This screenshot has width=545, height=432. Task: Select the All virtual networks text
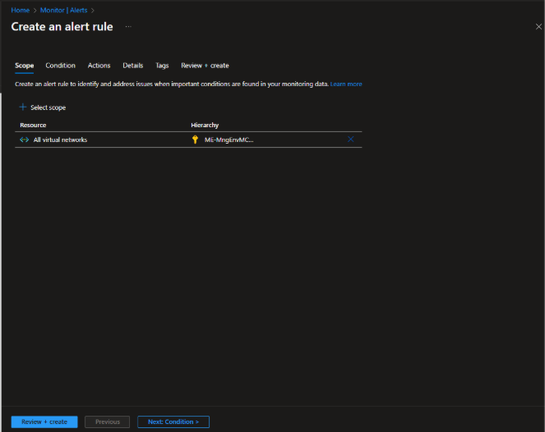click(x=60, y=140)
